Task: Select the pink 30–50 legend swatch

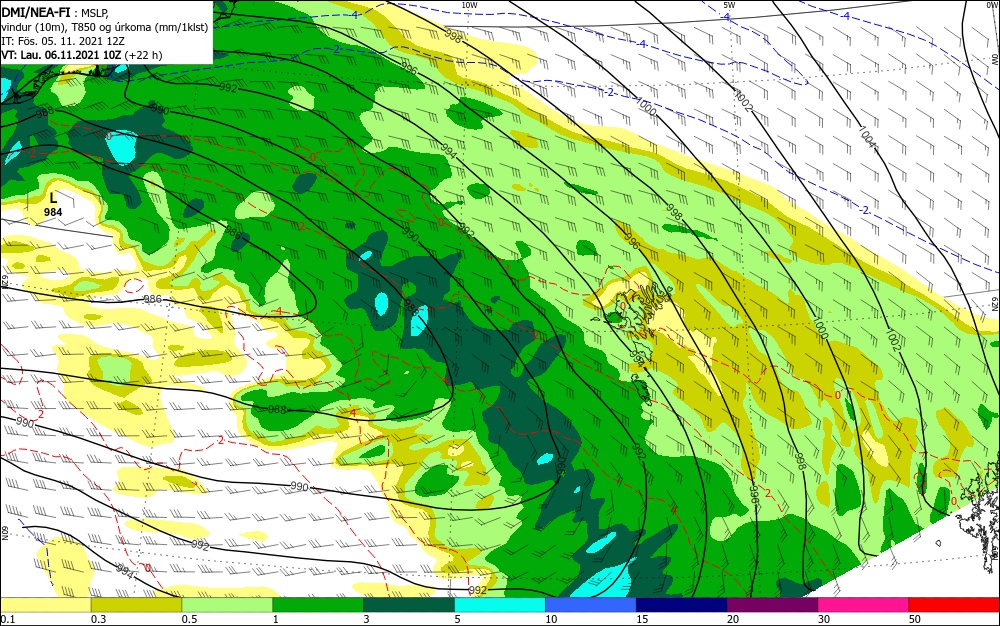Action: 864,605
